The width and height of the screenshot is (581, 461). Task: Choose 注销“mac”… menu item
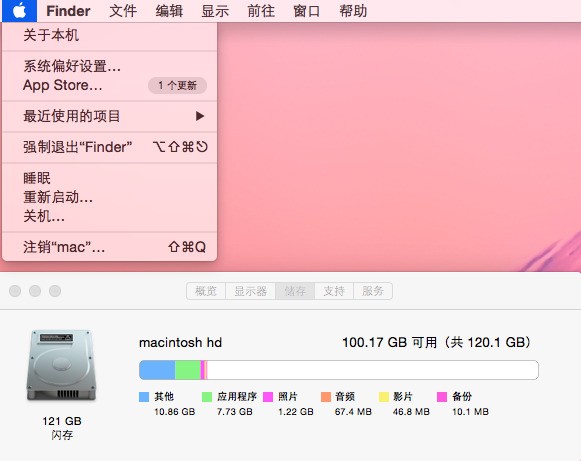109,247
